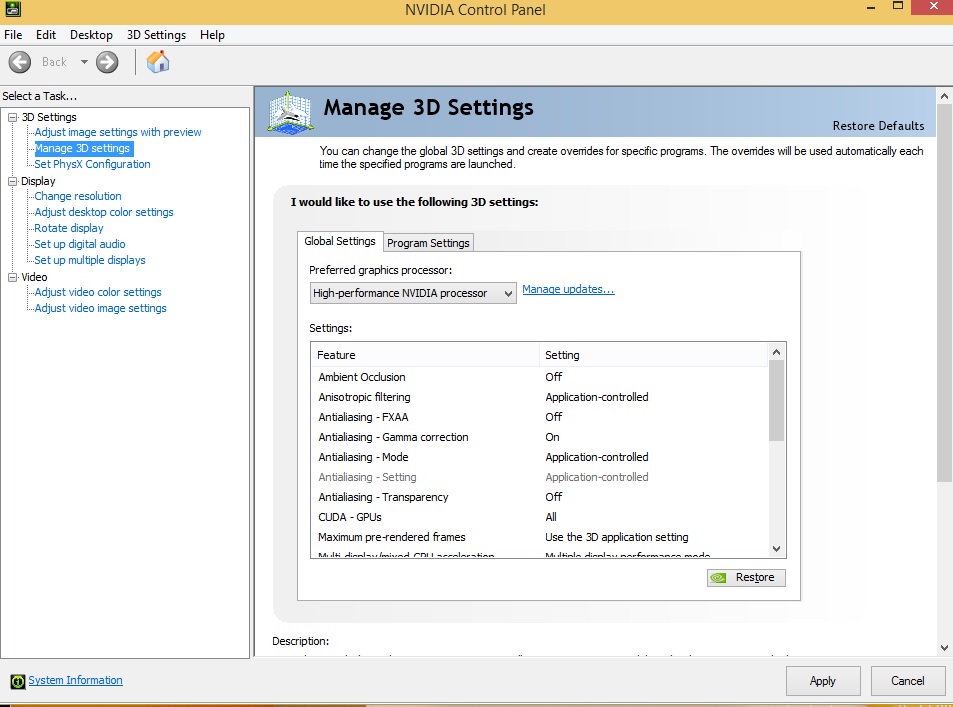Click the NVIDIA Control Panel title bar icon

tap(13, 9)
